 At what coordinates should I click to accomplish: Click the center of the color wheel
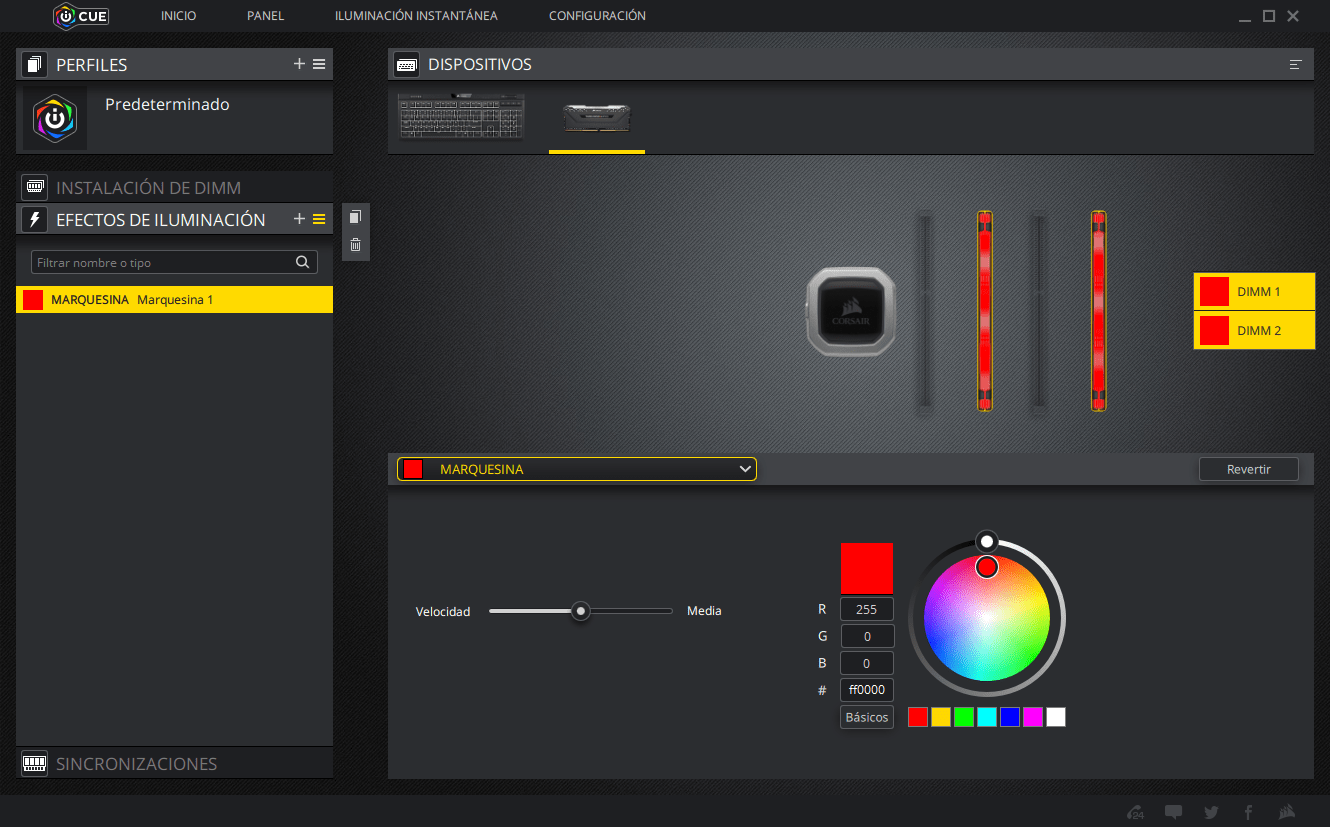click(x=986, y=618)
